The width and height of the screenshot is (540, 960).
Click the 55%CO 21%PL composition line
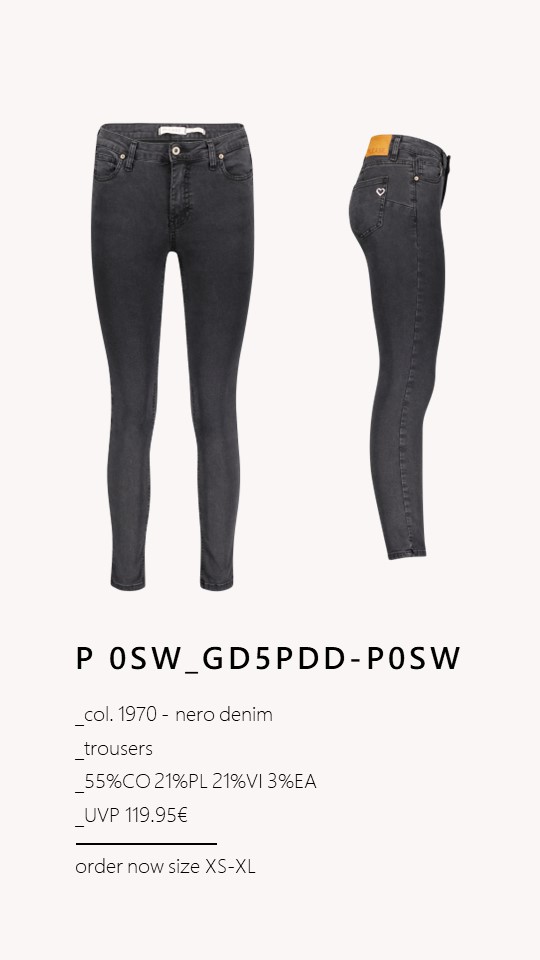point(196,782)
